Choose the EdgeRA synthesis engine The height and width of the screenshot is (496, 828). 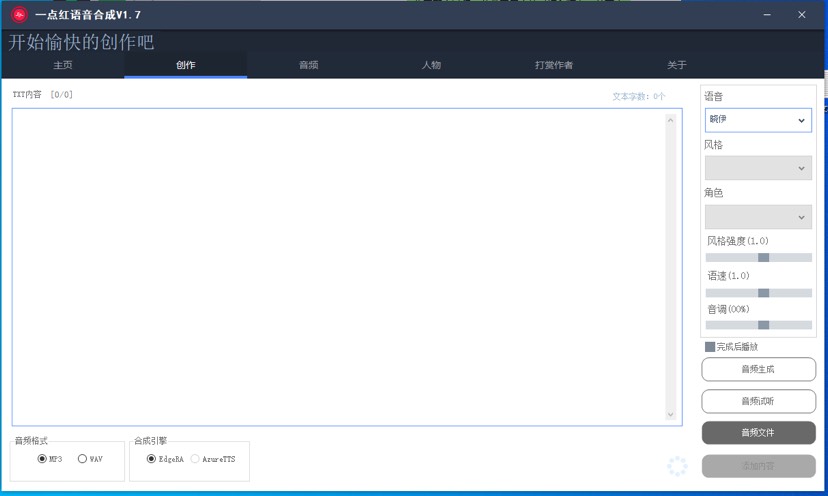[x=151, y=459]
